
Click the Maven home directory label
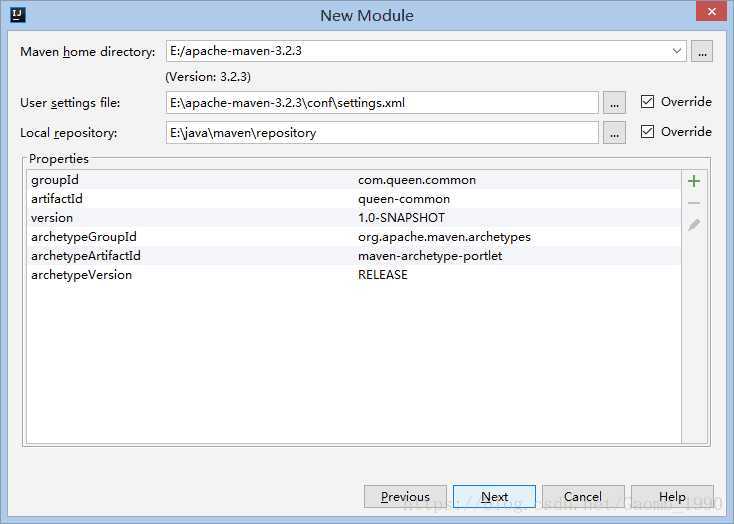[x=88, y=52]
